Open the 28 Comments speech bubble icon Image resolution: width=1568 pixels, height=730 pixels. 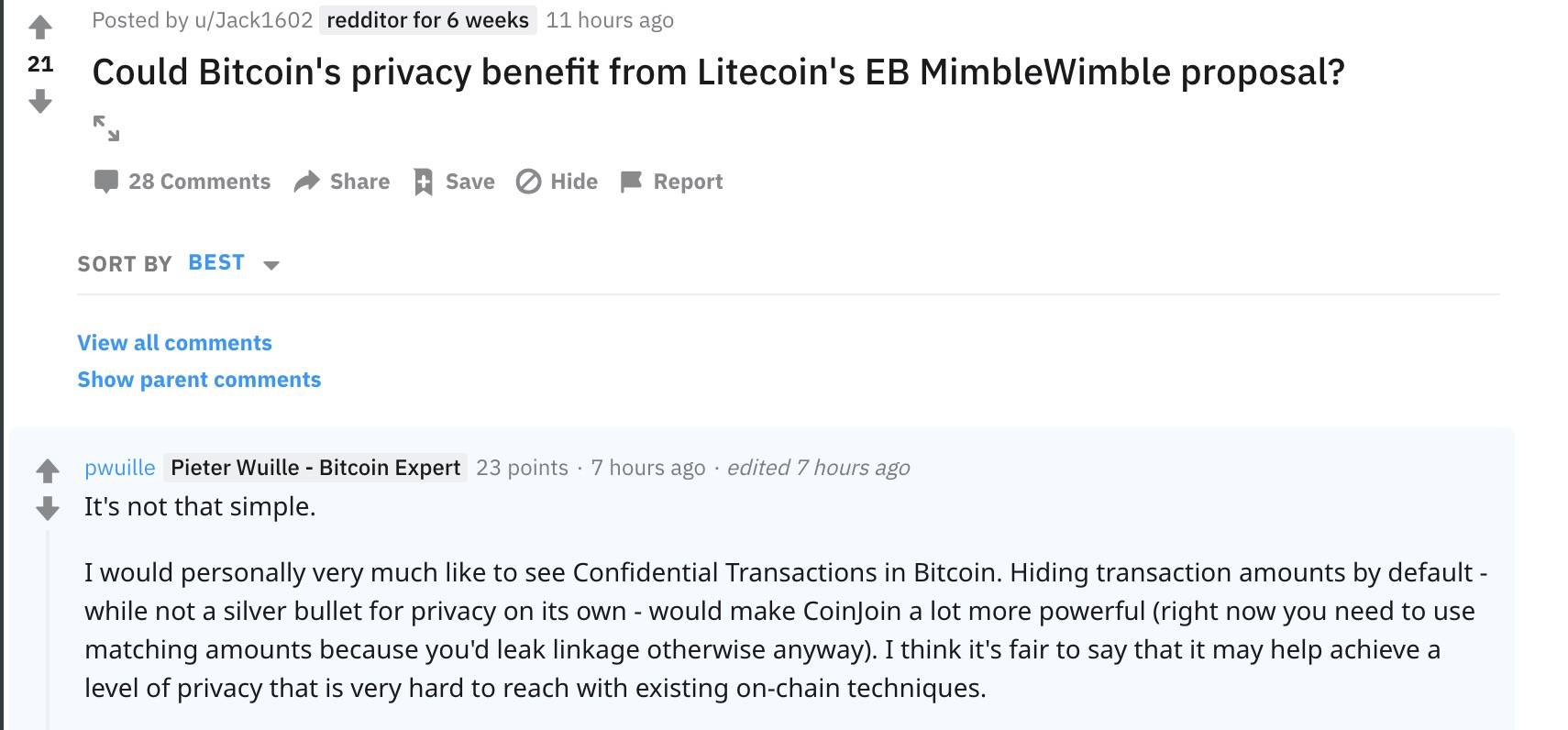tap(106, 182)
